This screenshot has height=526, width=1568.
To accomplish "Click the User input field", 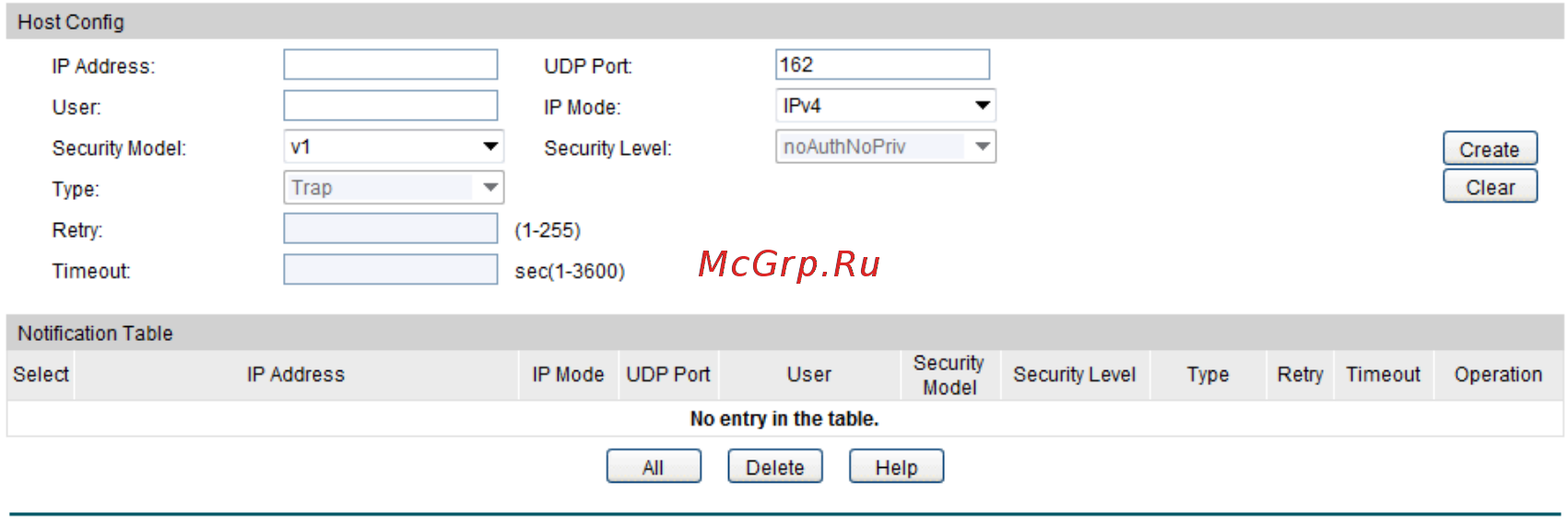I will point(391,106).
